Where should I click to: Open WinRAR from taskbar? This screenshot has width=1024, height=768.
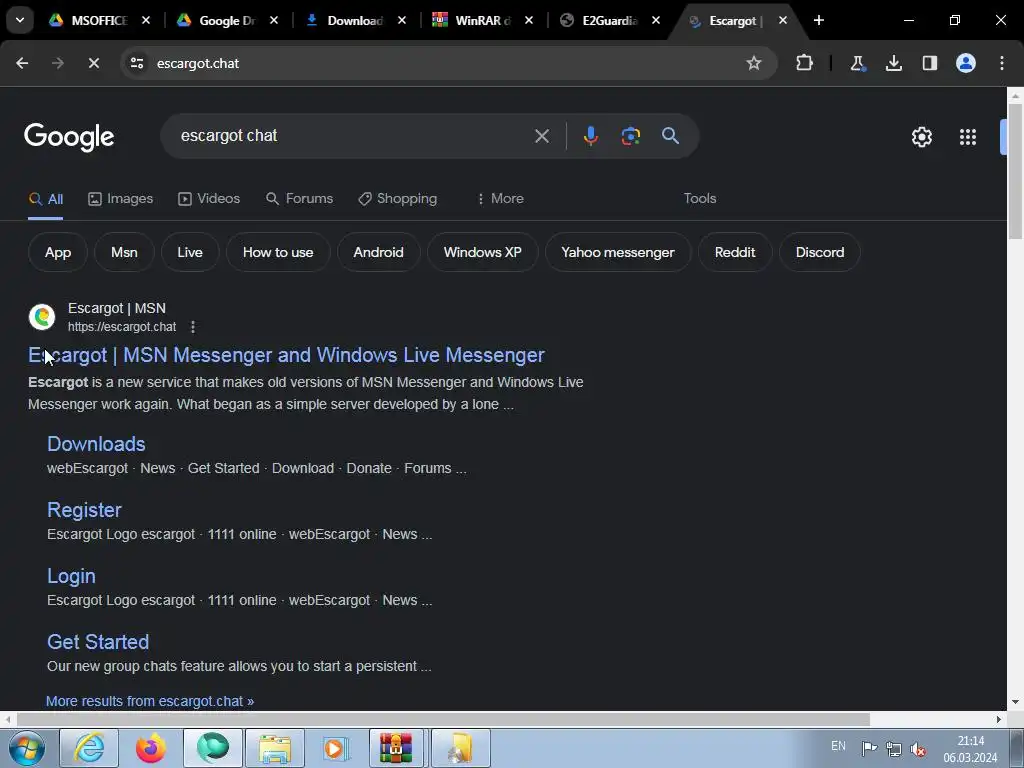(397, 748)
